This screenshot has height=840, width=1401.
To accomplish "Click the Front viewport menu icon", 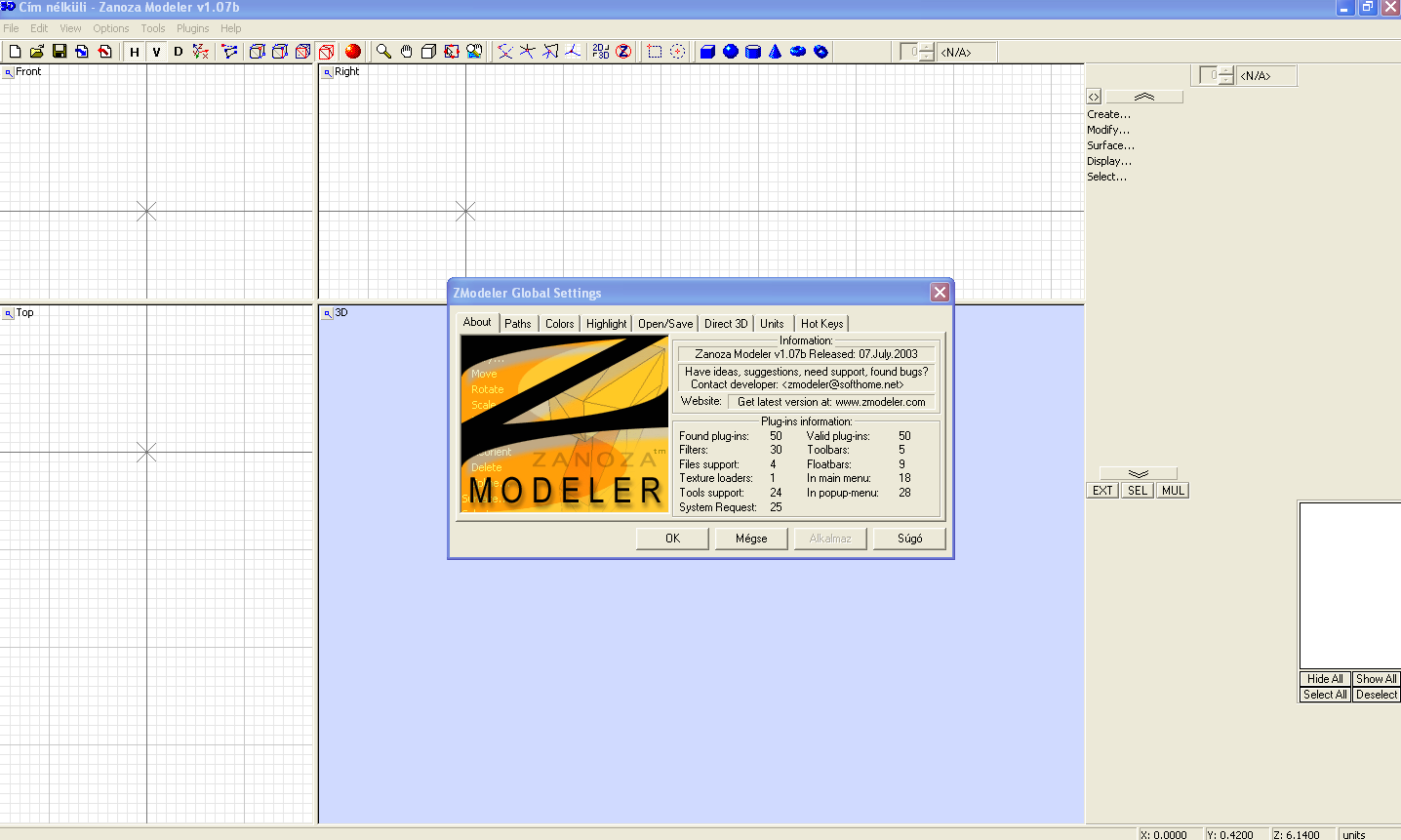I will tap(8, 72).
